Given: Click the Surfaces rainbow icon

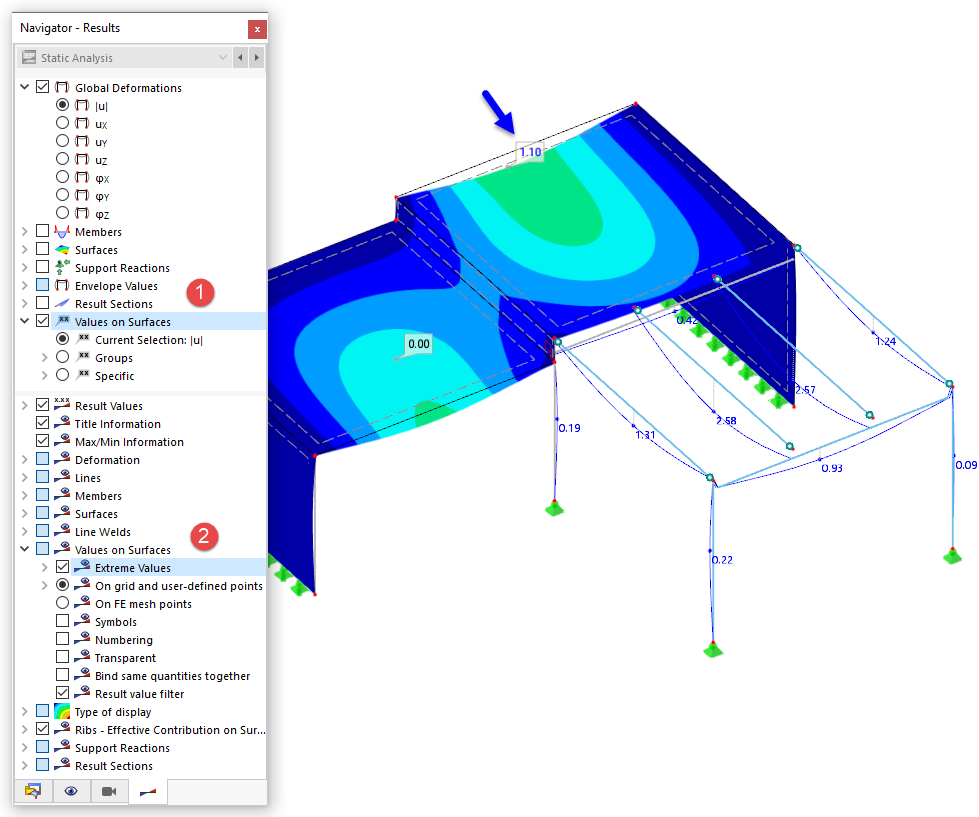Looking at the screenshot, I should (62, 250).
